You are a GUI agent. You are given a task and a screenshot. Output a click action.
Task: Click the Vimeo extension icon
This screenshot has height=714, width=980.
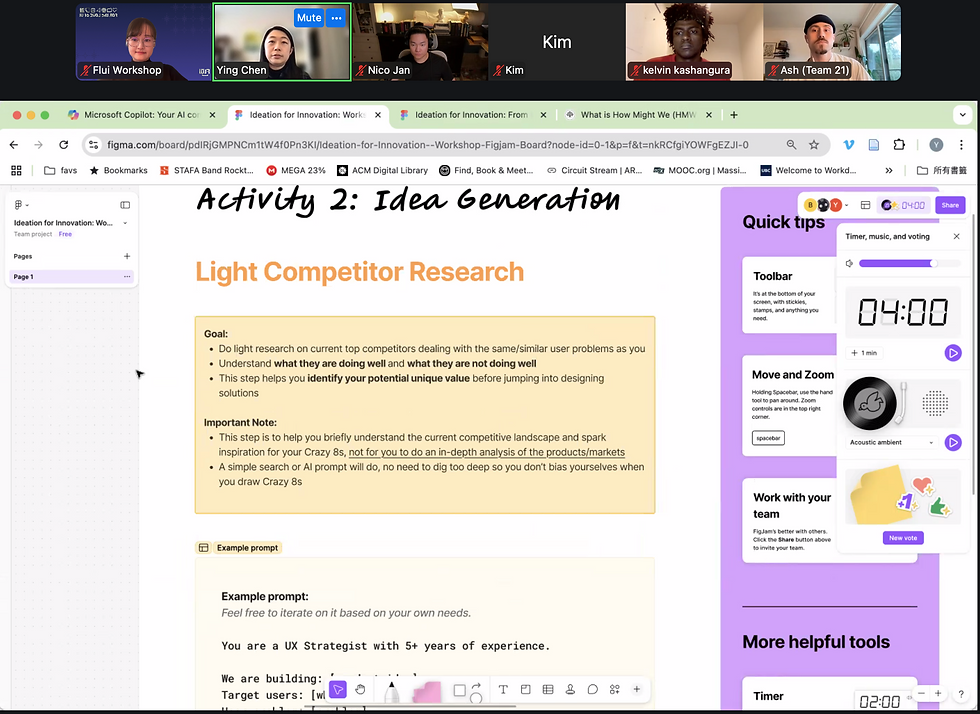click(x=849, y=144)
